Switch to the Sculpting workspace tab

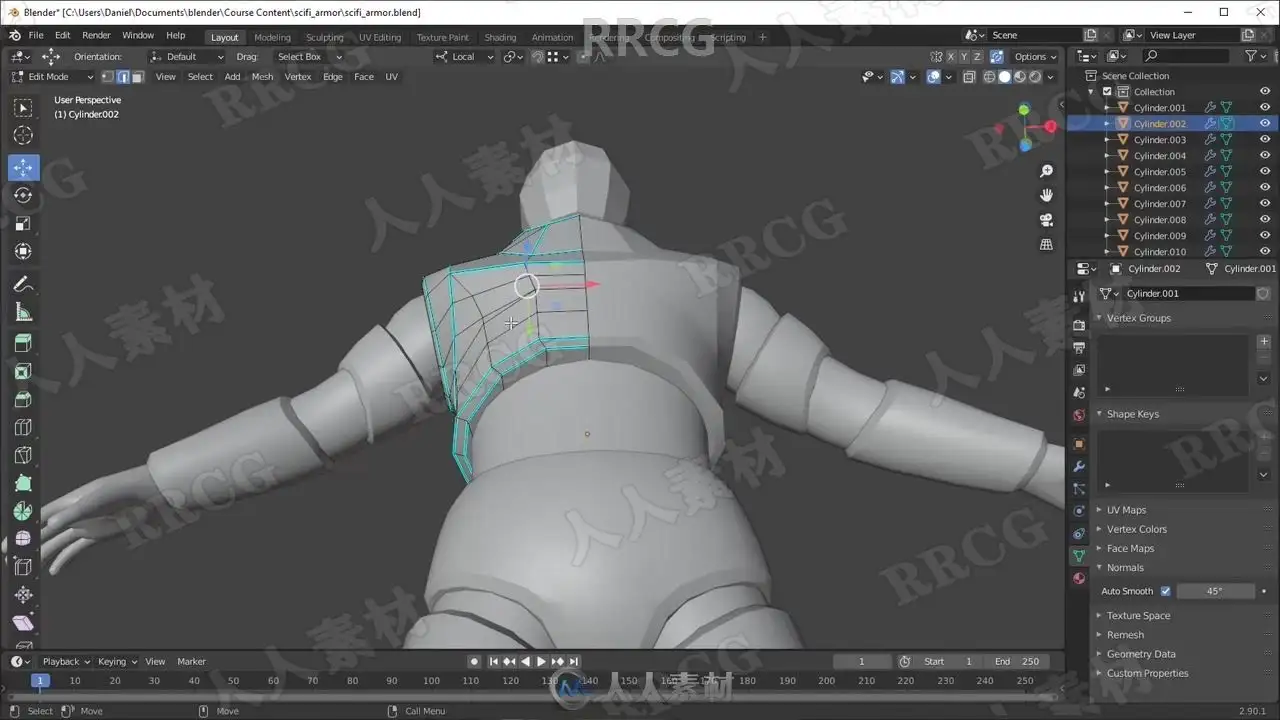tap(324, 37)
